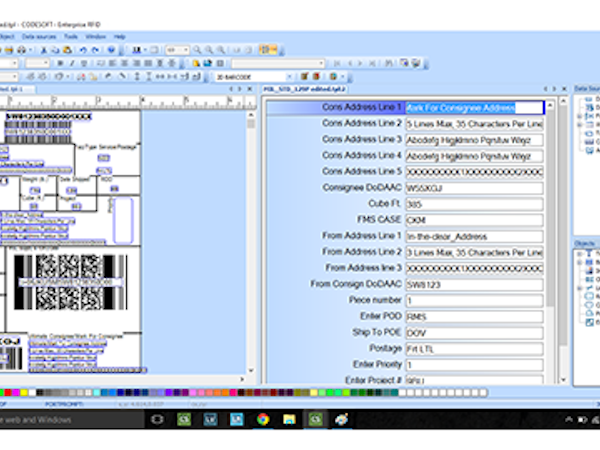Click the blue Help icon in toolbar
The height and width of the screenshot is (450, 600).
(x=111, y=50)
